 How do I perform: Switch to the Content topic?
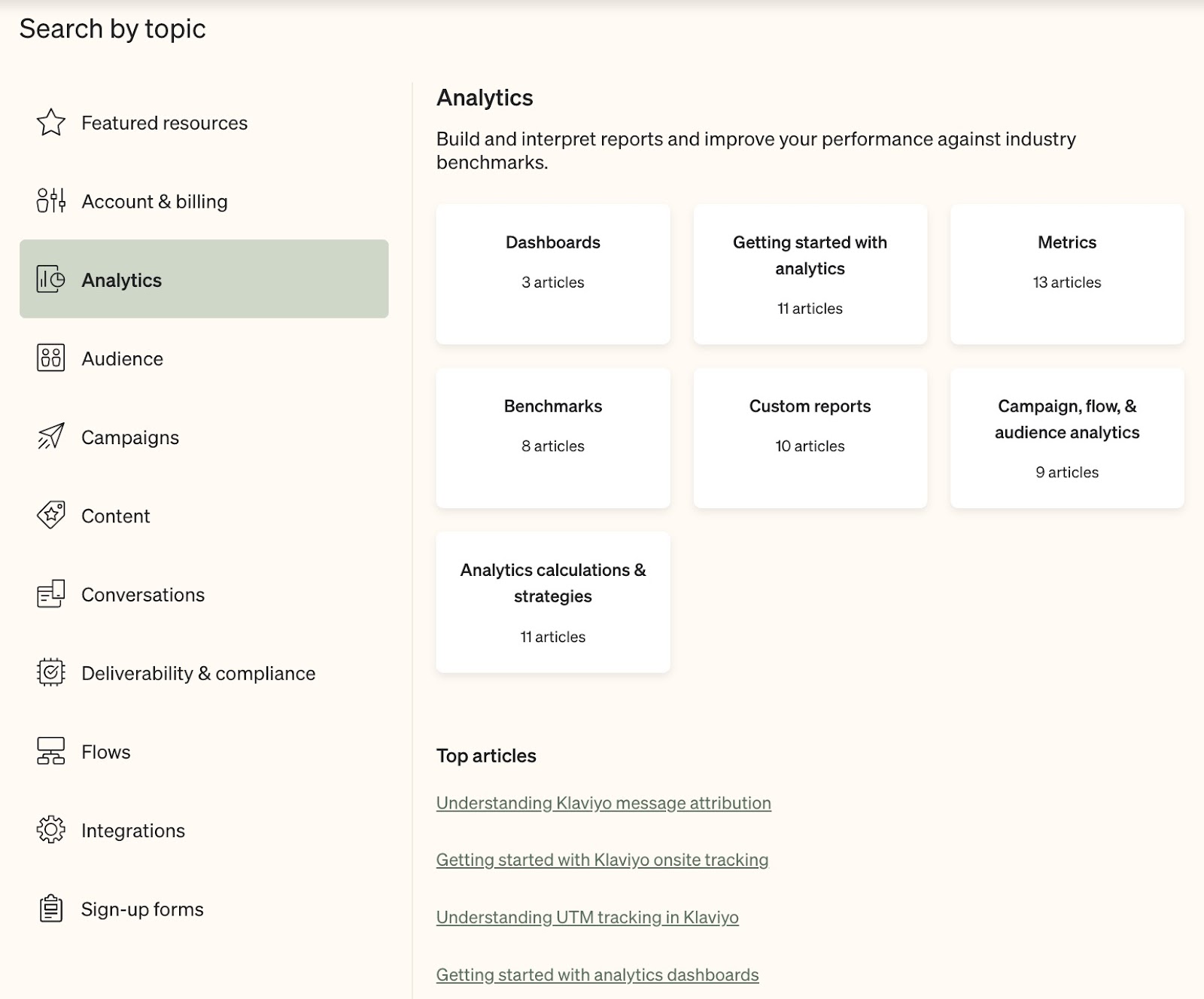115,516
